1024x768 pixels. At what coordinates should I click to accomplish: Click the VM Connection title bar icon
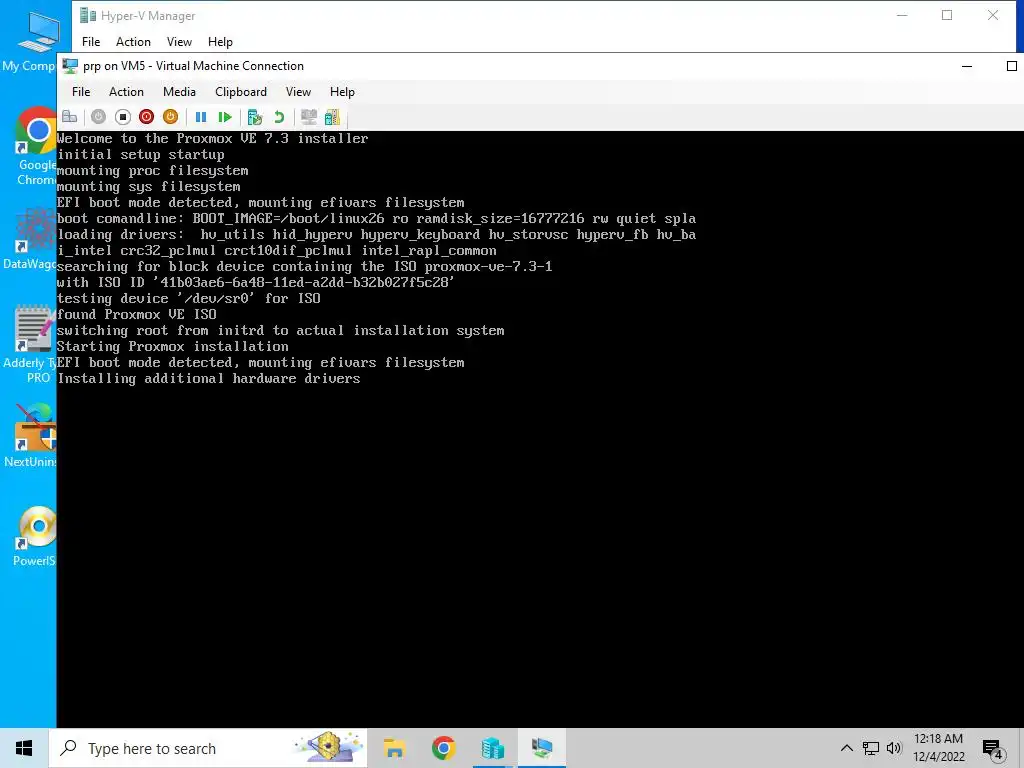70,65
